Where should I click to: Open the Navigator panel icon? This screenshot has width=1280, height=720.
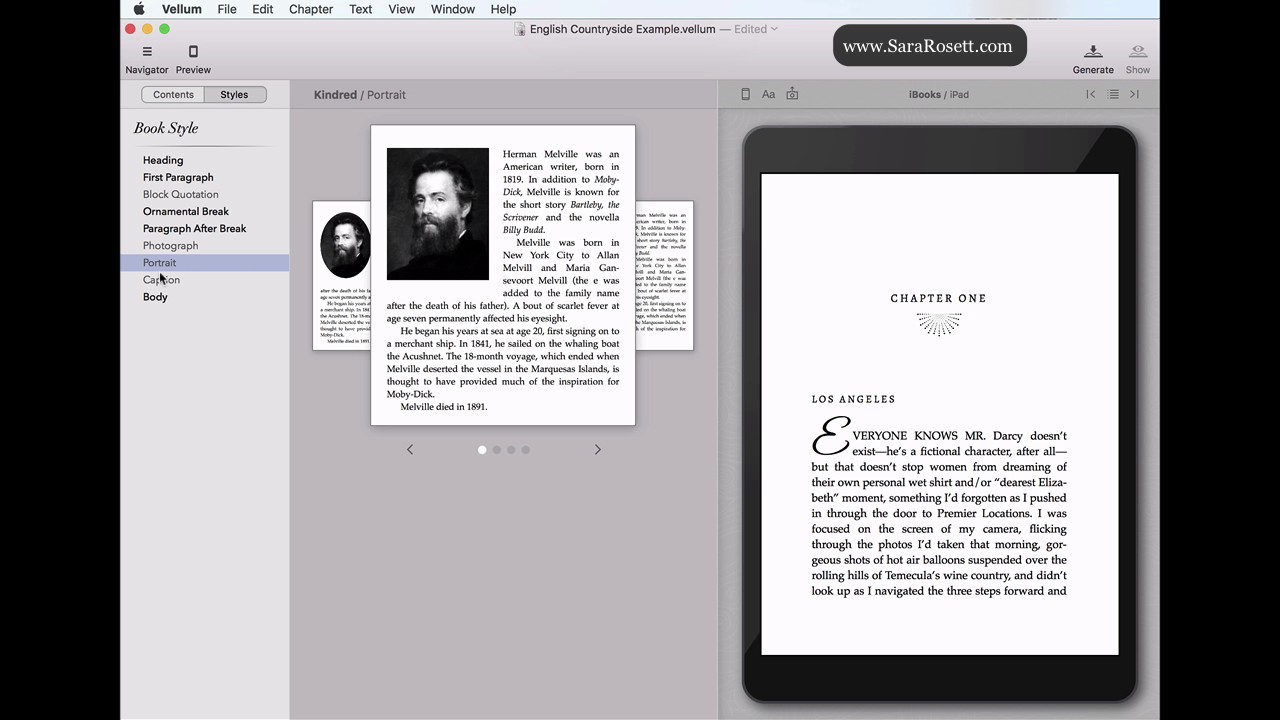pyautogui.click(x=147, y=52)
